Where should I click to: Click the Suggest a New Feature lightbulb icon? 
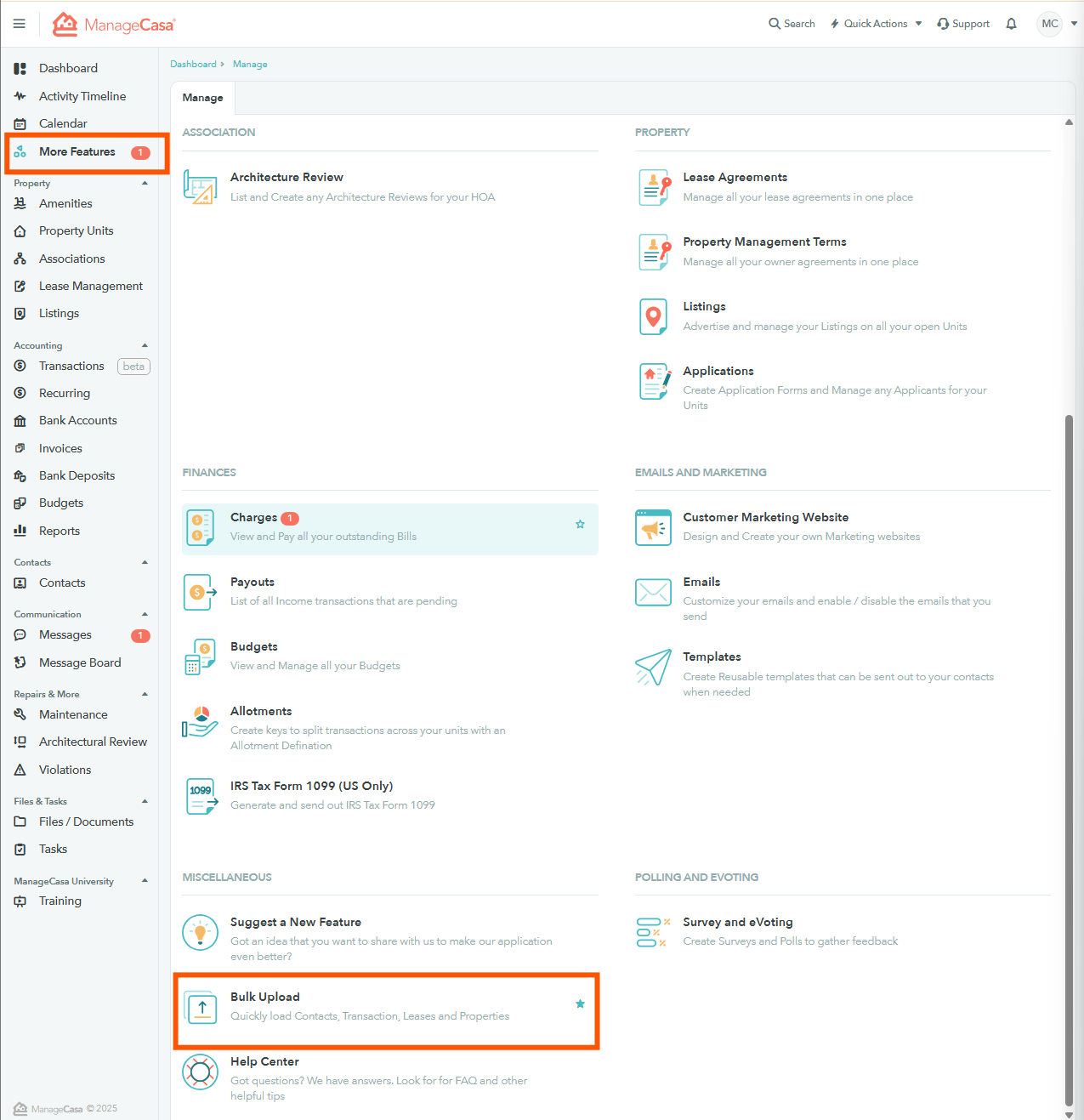pos(201,932)
